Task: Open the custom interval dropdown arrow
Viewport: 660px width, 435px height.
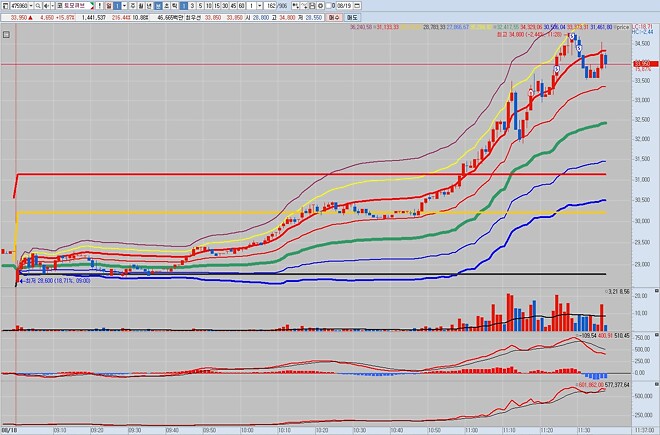Action: click(x=260, y=6)
